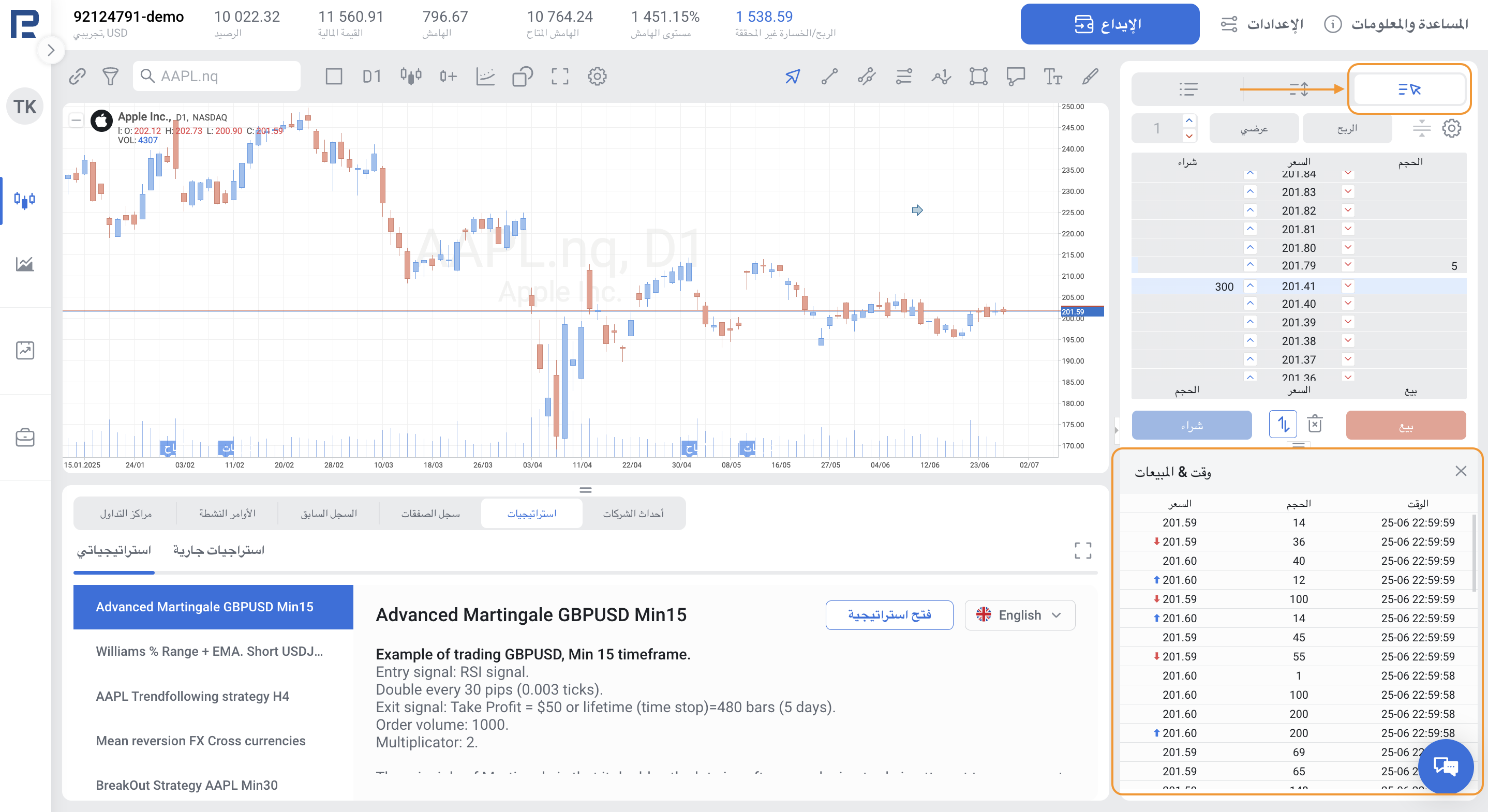Switch order book to one-click trading mode
Viewport: 1488px width, 812px height.
[x=1409, y=89]
